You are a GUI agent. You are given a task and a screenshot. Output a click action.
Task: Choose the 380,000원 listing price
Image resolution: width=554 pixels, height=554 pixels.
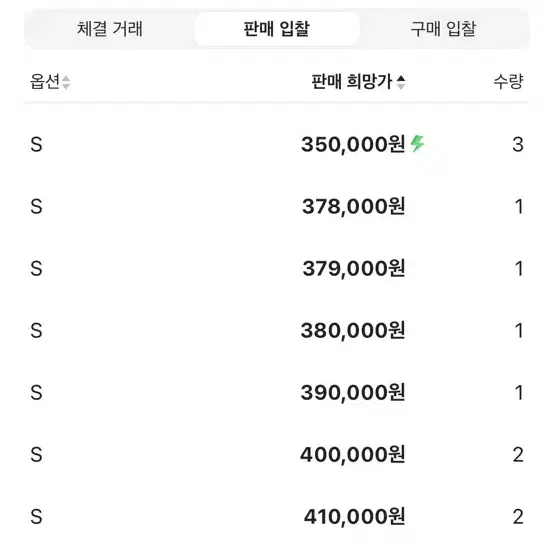[x=353, y=331]
